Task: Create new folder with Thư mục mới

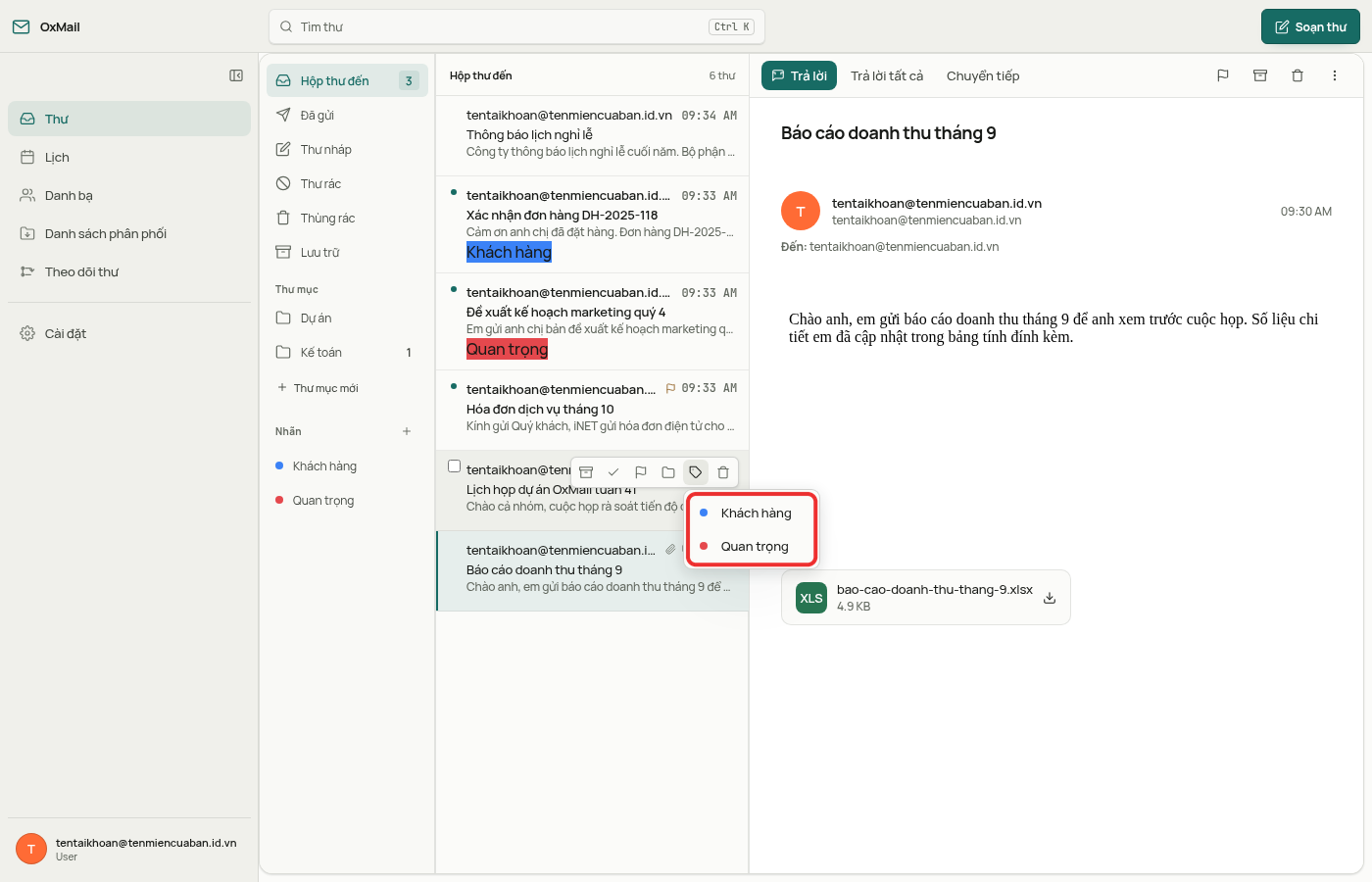Action: (318, 388)
